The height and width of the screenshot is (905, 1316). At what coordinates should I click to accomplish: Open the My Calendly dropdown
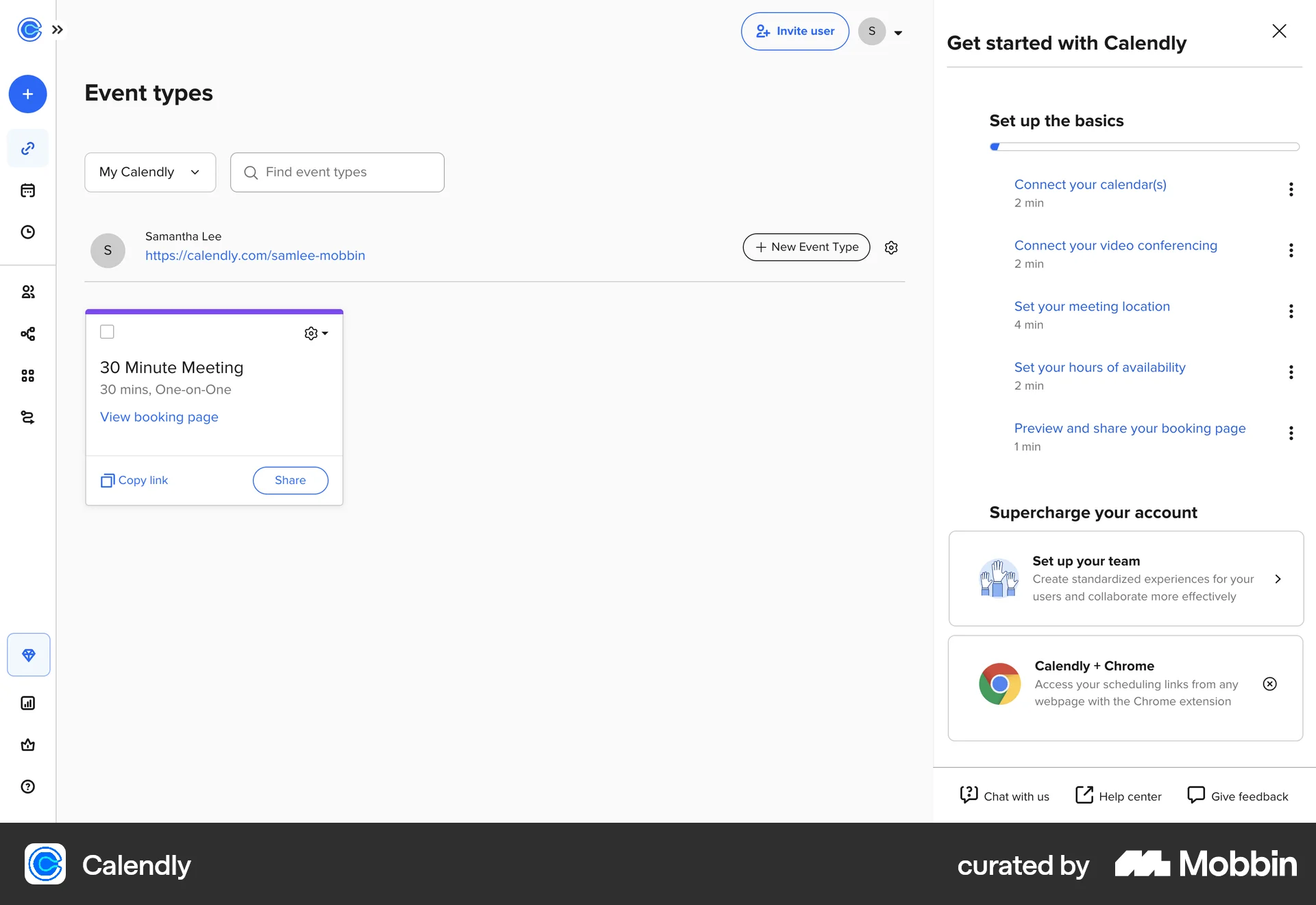150,172
